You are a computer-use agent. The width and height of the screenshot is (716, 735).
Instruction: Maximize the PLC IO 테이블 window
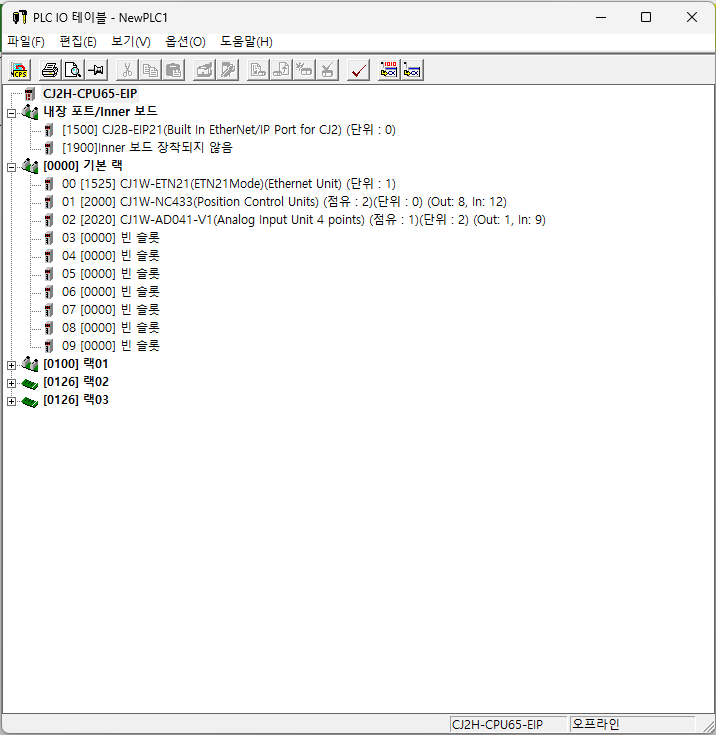[x=646, y=17]
